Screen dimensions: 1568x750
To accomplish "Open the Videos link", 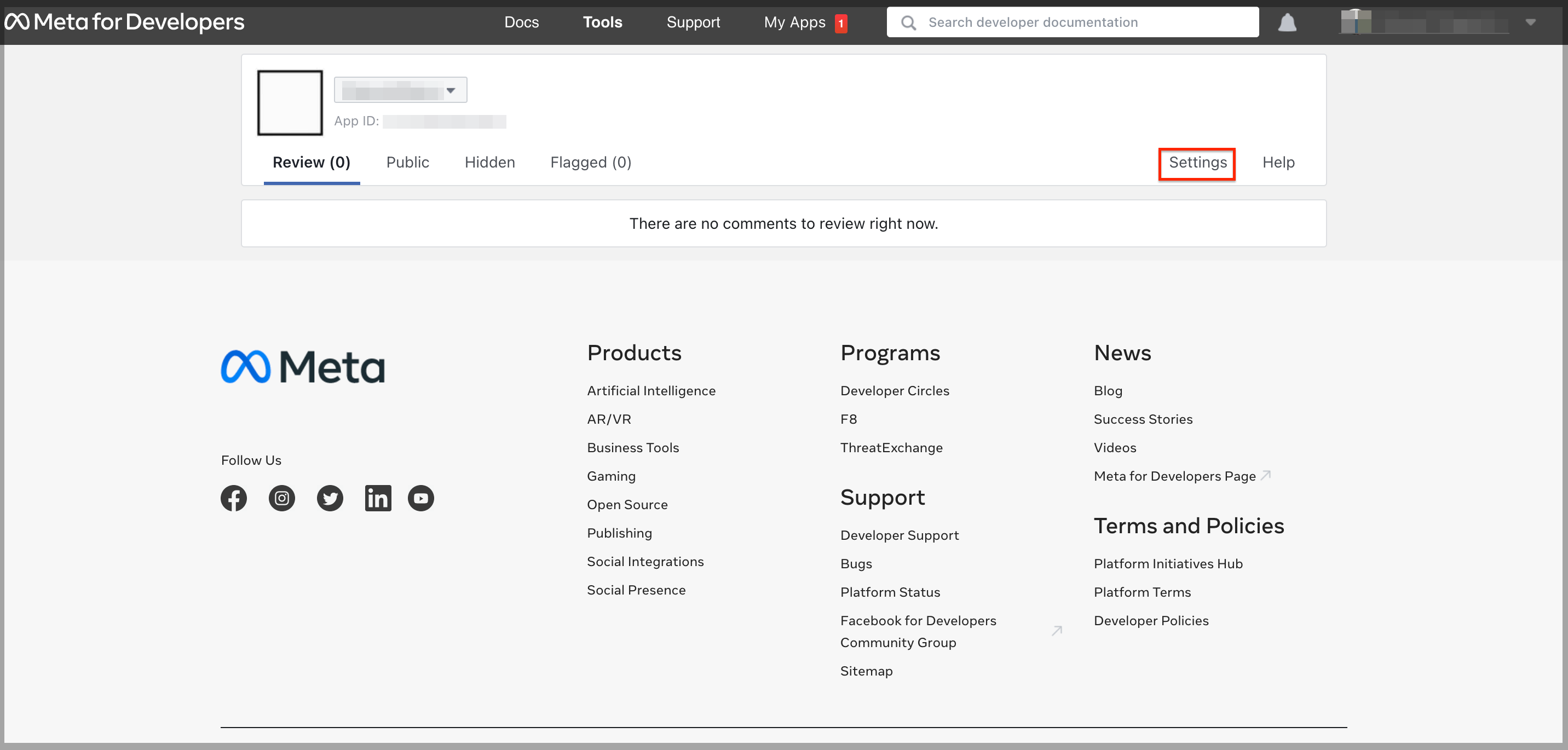I will [x=1115, y=447].
